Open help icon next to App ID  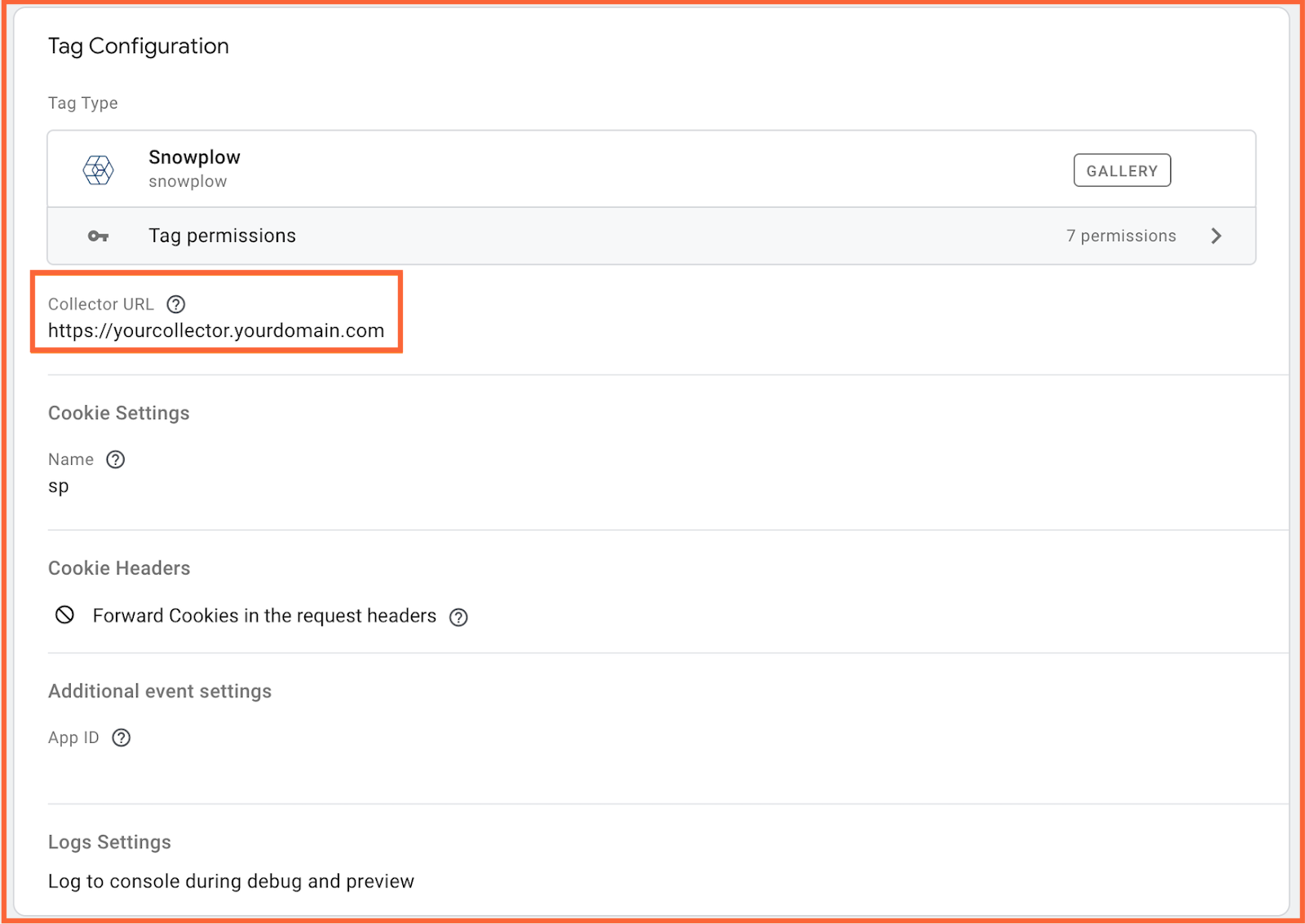pyautogui.click(x=122, y=738)
